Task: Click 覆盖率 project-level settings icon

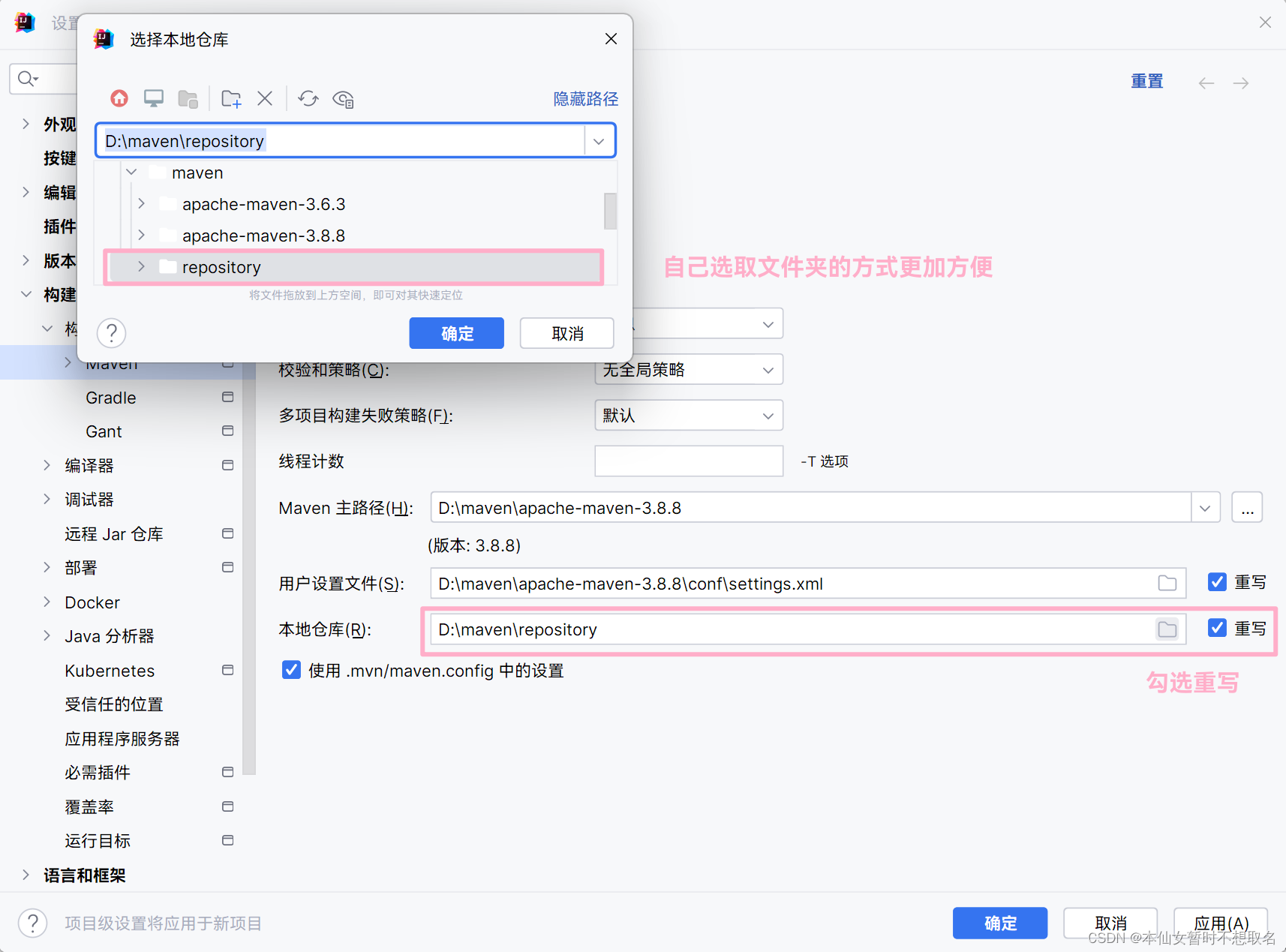Action: point(228,806)
